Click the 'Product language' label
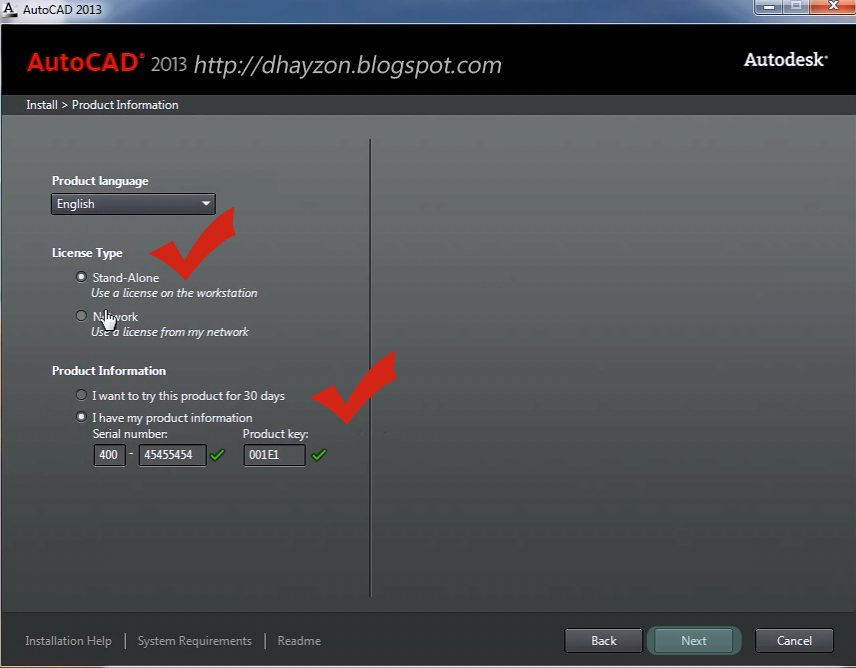856x668 pixels. tap(100, 181)
